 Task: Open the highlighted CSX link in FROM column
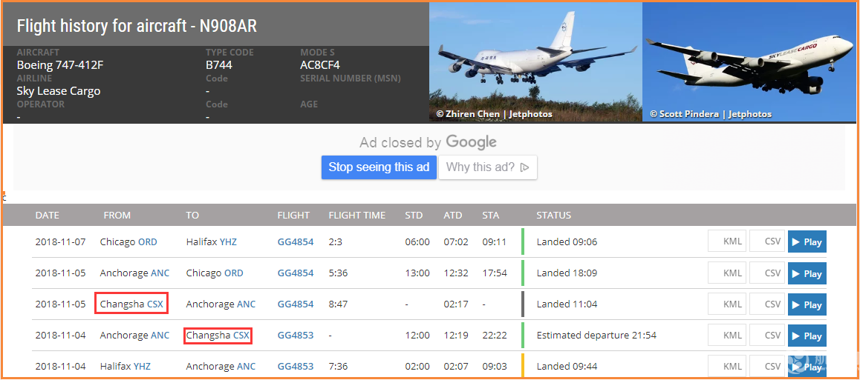pos(155,304)
